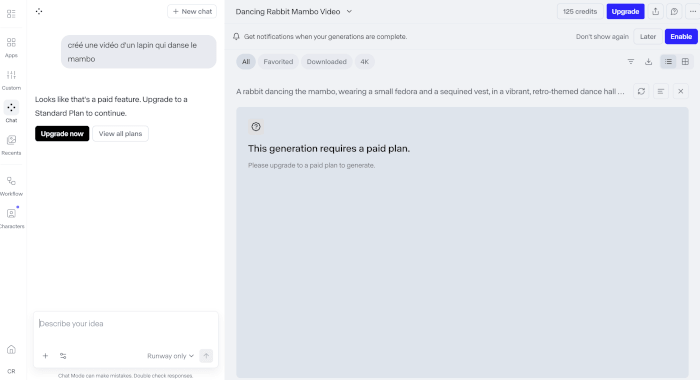Focus the Describe your idea field
700x380 pixels.
point(126,324)
